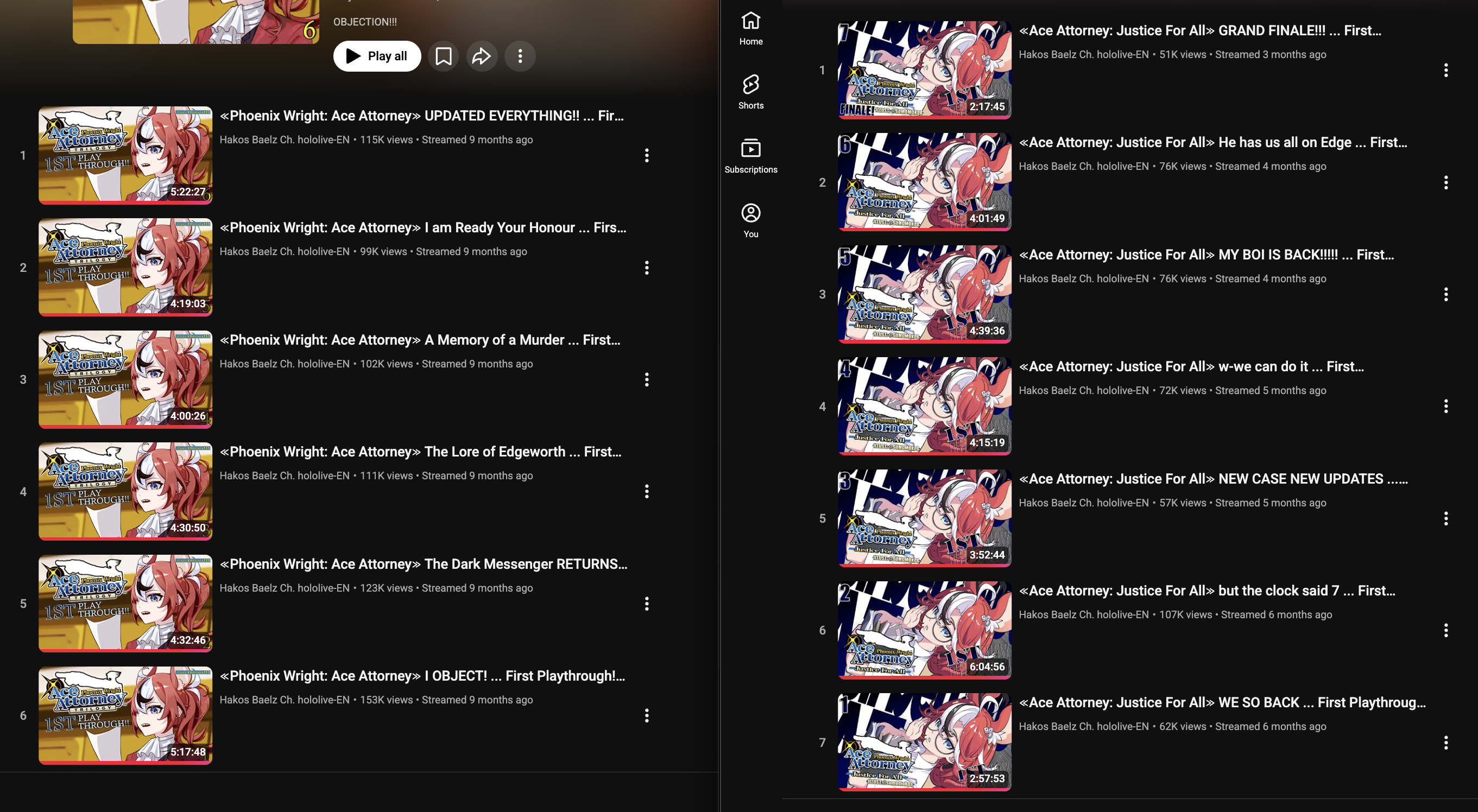This screenshot has height=812, width=1478.
Task: Open options for GRAND FINALE video
Action: [1445, 71]
